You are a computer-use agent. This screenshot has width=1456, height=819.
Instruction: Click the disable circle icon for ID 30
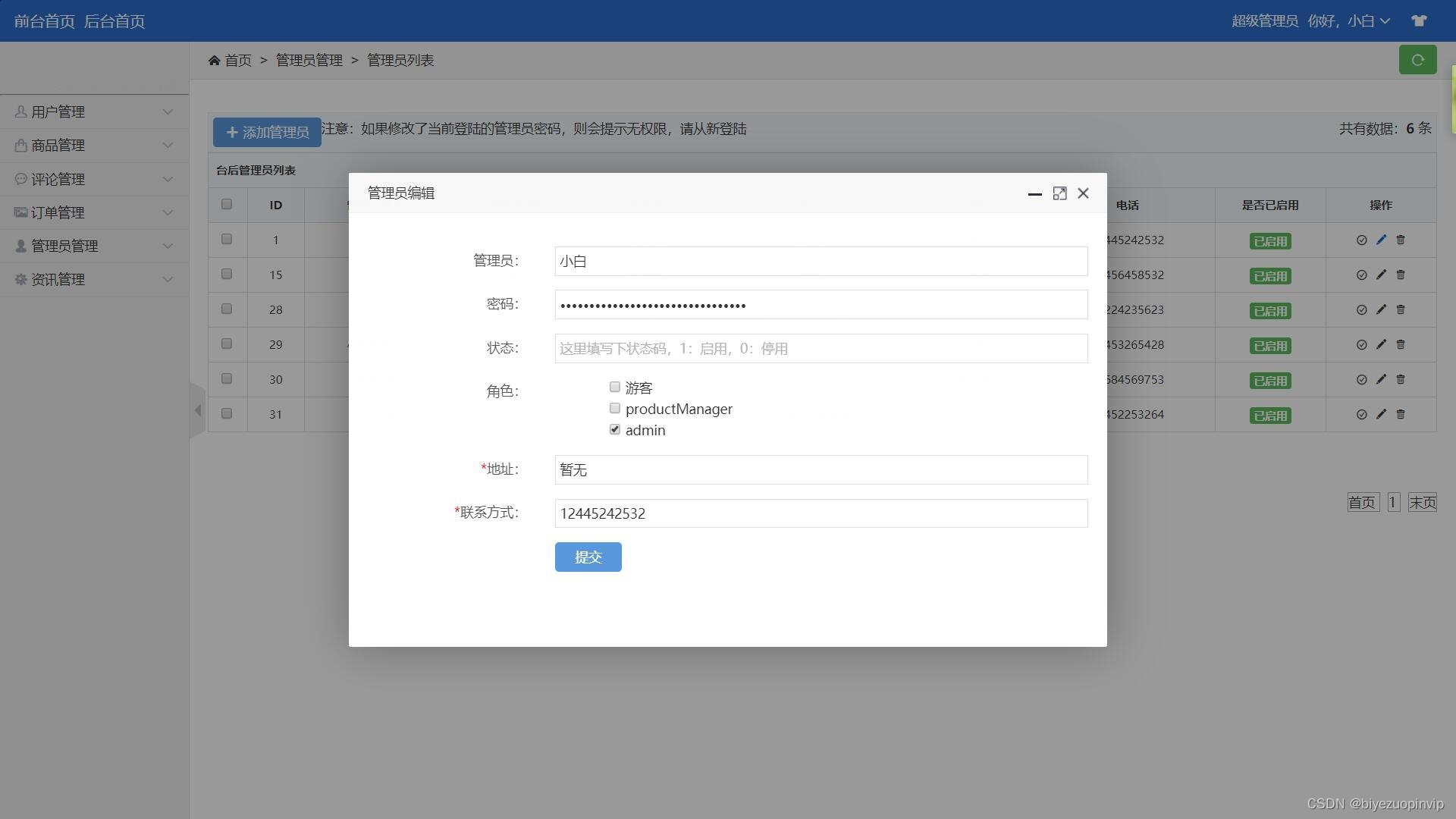pos(1361,379)
